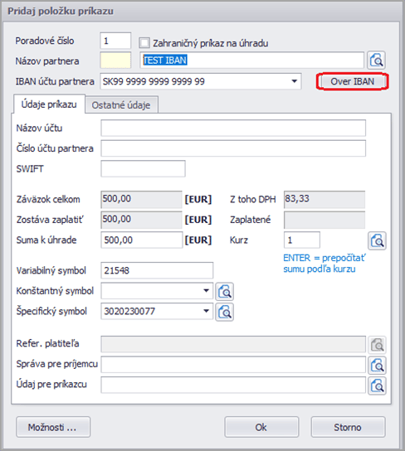This screenshot has height=451, width=405.
Task: Click the Suma k úhrade field
Action: click(x=142, y=240)
